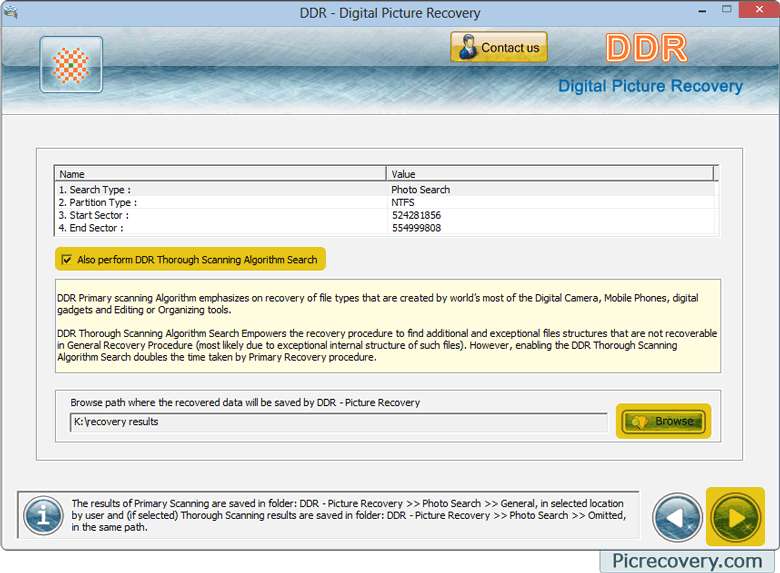Click the blue information icon
Image resolution: width=780 pixels, height=573 pixels.
click(44, 515)
